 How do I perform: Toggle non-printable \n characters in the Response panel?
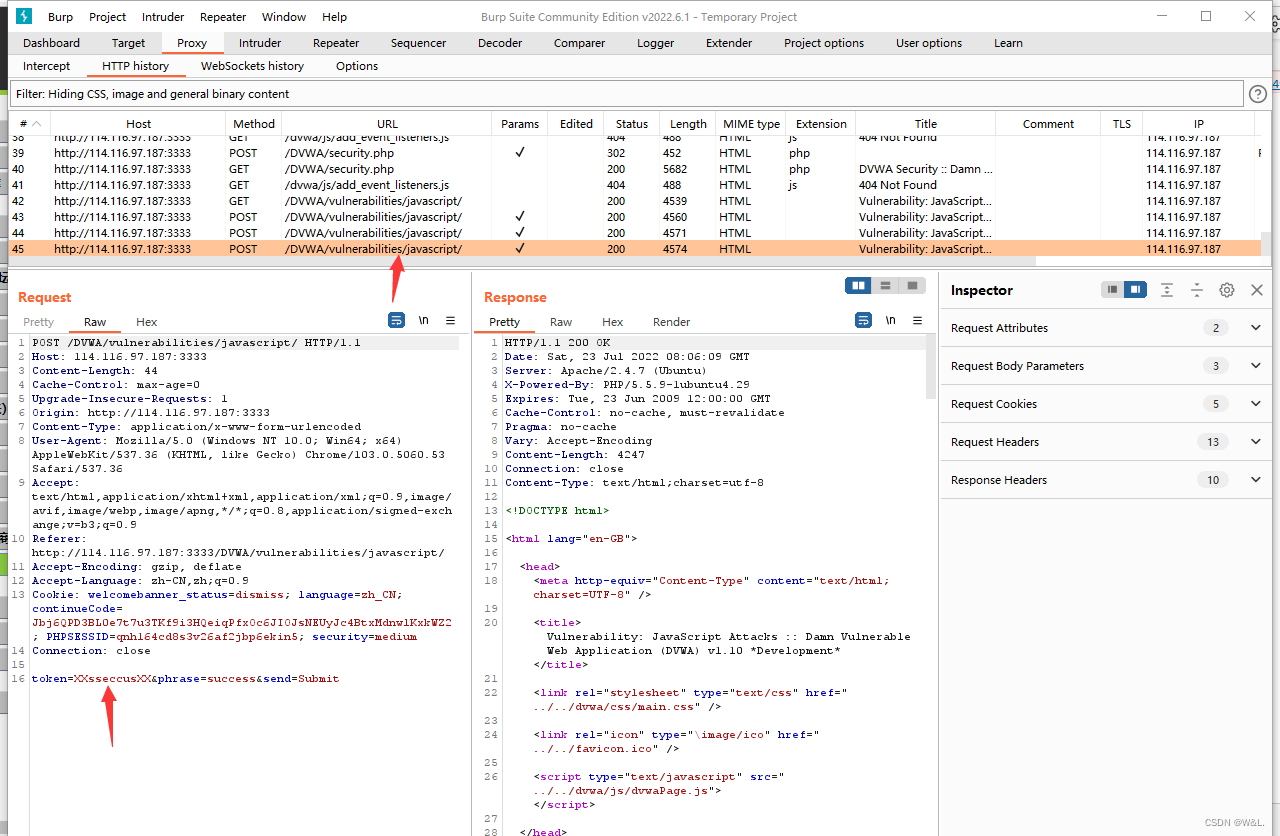pos(890,320)
